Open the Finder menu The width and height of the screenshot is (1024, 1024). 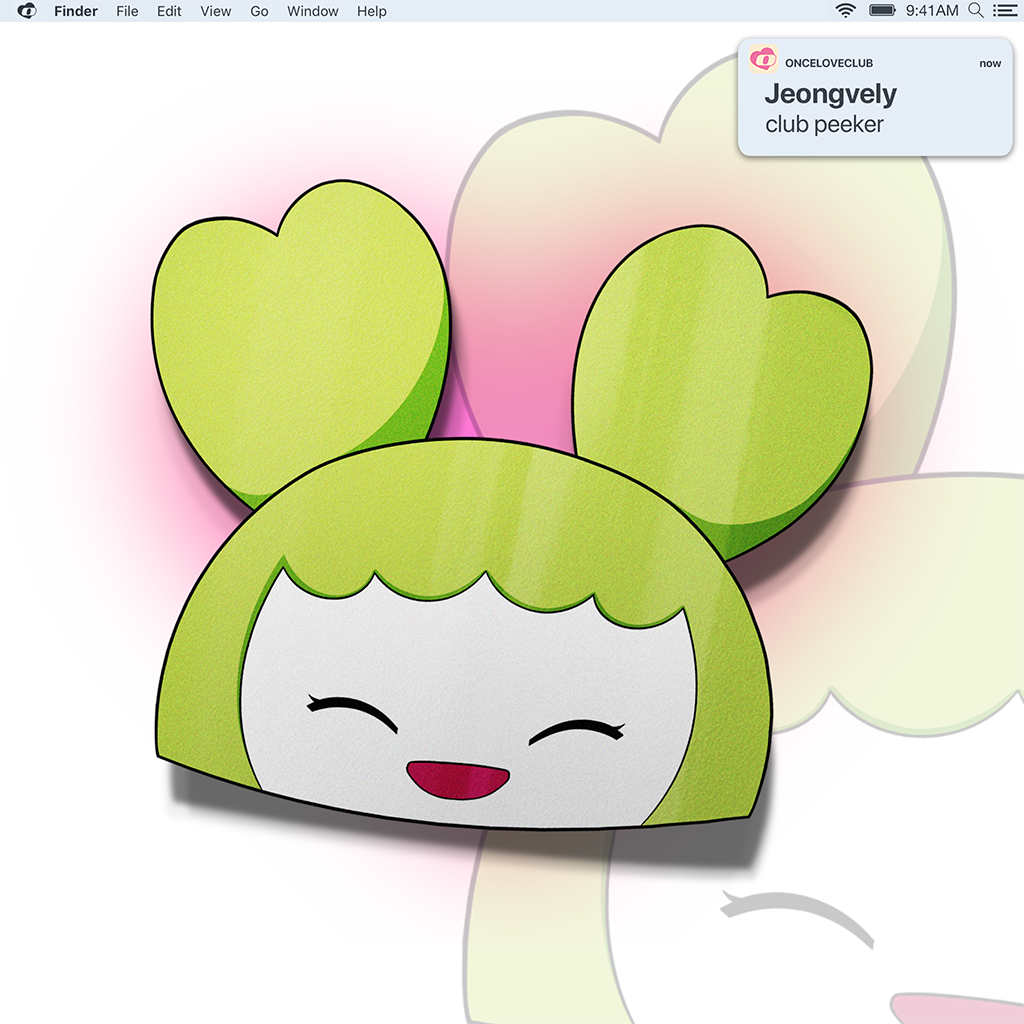(76, 11)
